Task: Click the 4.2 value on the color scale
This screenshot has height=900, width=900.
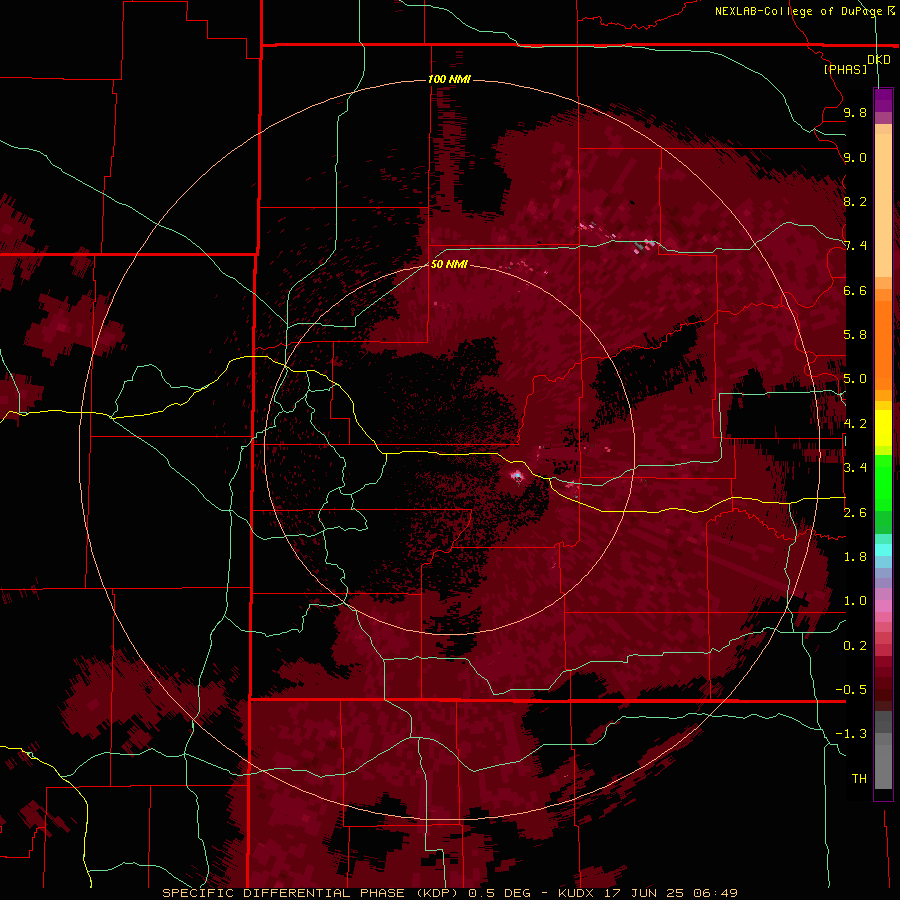Action: coord(855,424)
